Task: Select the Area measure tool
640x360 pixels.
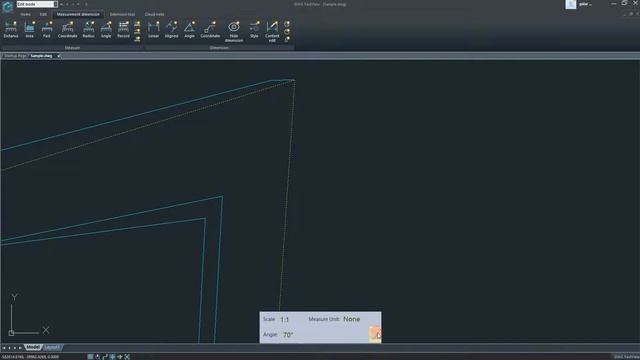Action: coord(29,30)
